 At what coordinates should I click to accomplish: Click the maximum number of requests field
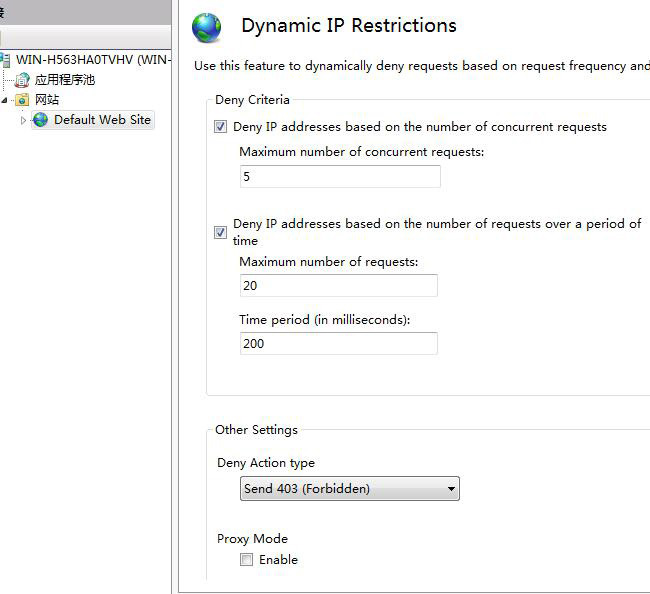(x=338, y=286)
